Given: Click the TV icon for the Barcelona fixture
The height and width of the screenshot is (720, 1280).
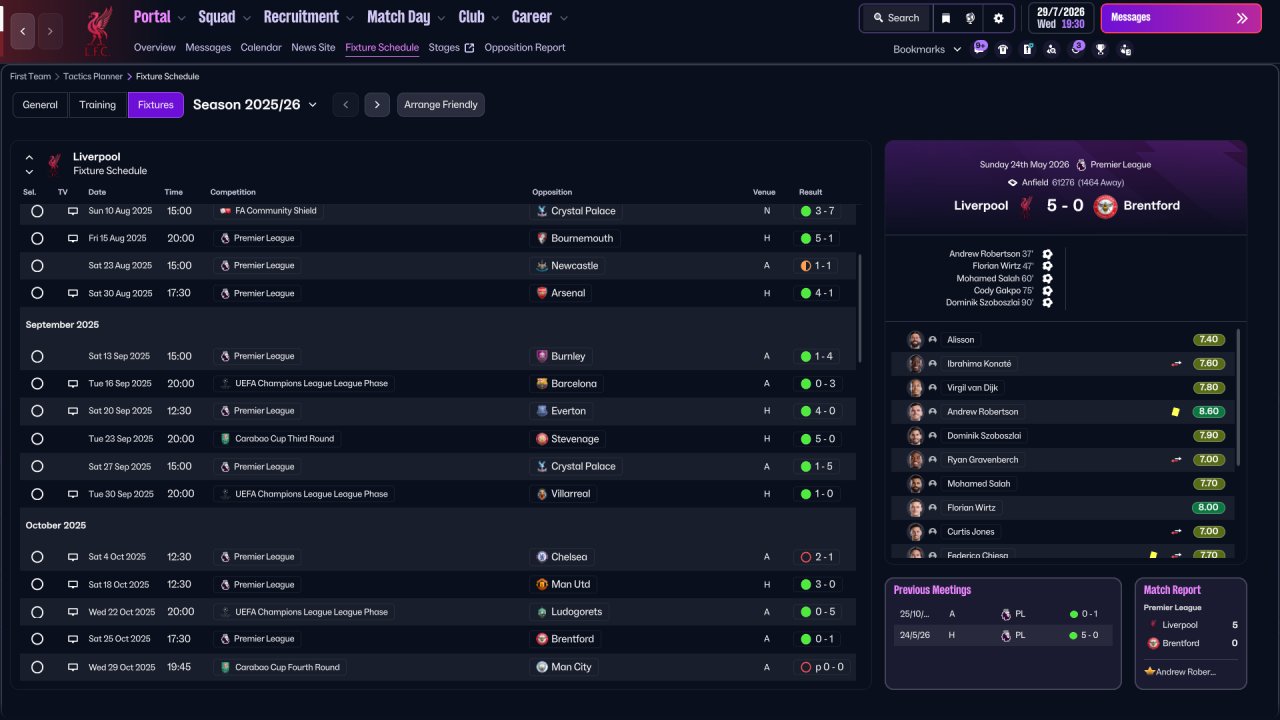Looking at the screenshot, I should coord(73,383).
